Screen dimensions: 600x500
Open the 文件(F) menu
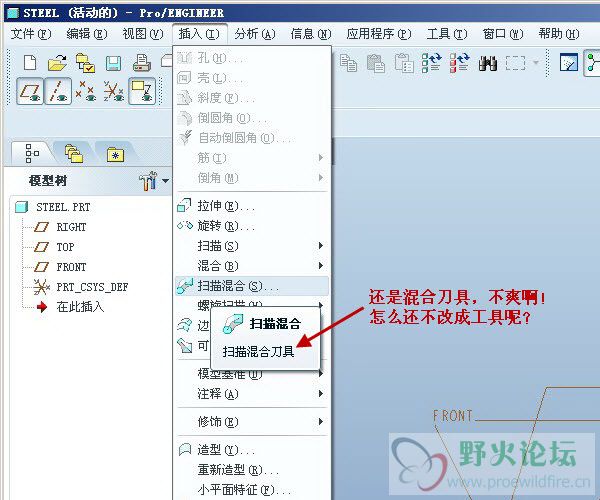(31, 34)
